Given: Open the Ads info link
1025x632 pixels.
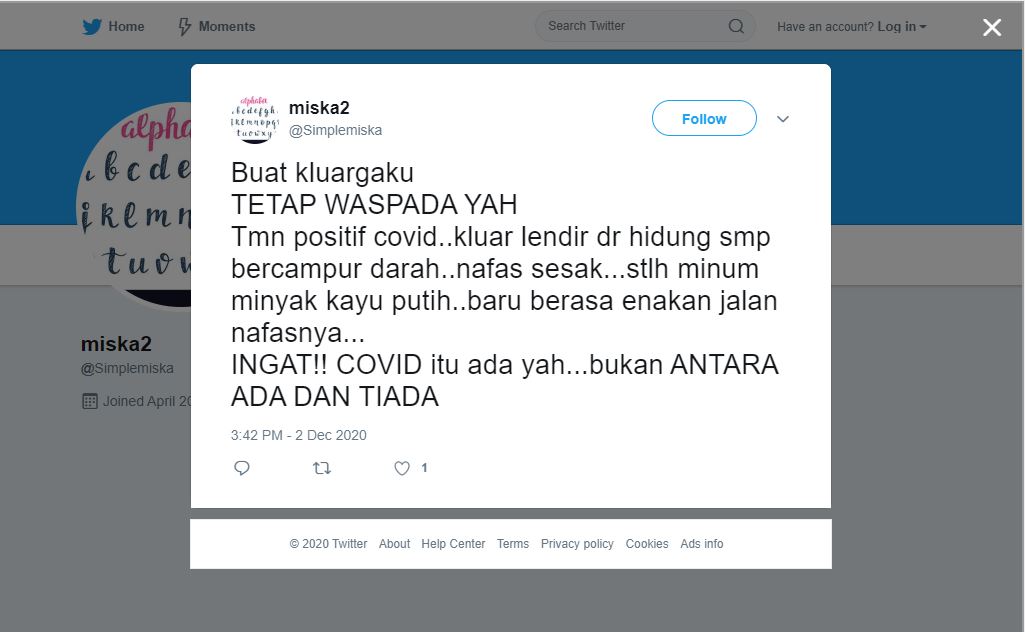Looking at the screenshot, I should (701, 544).
